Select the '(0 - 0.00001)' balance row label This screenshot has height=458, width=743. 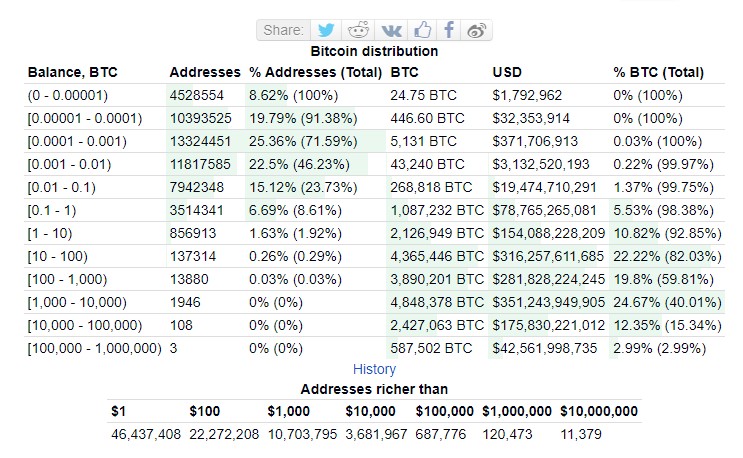68,96
